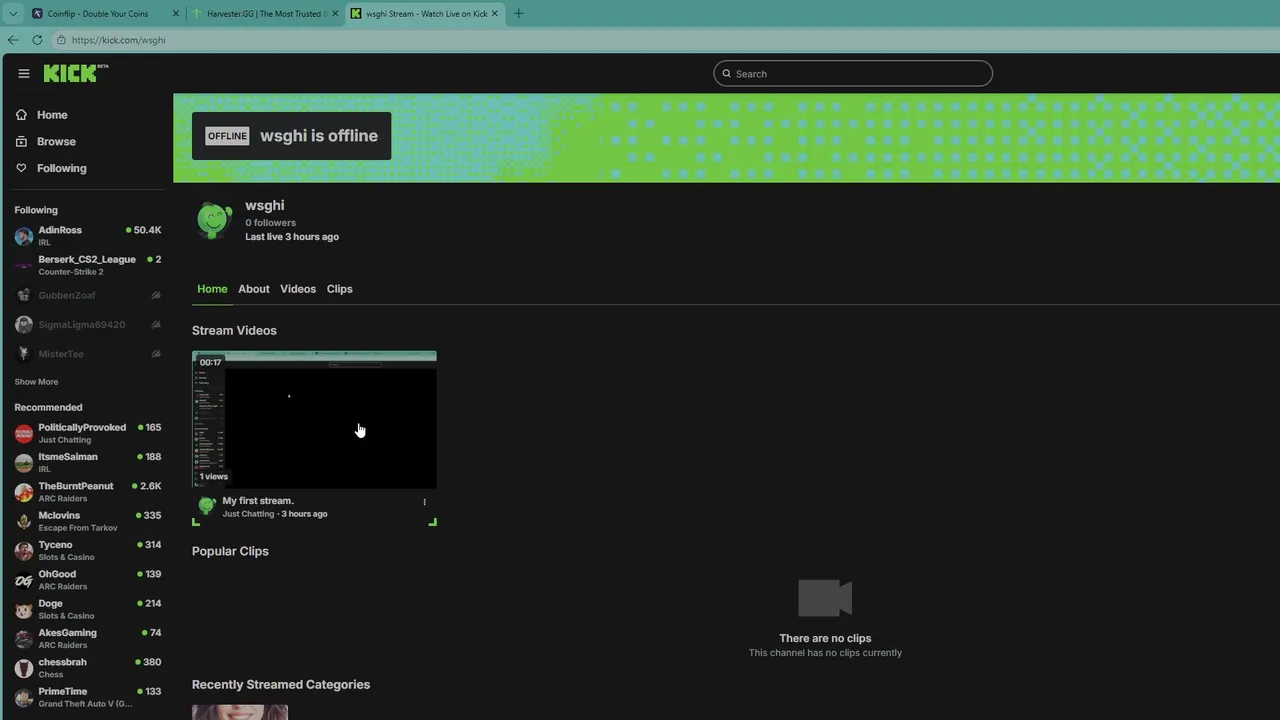Click OFFLINE badge in banner
The width and height of the screenshot is (1280, 720).
(227, 136)
